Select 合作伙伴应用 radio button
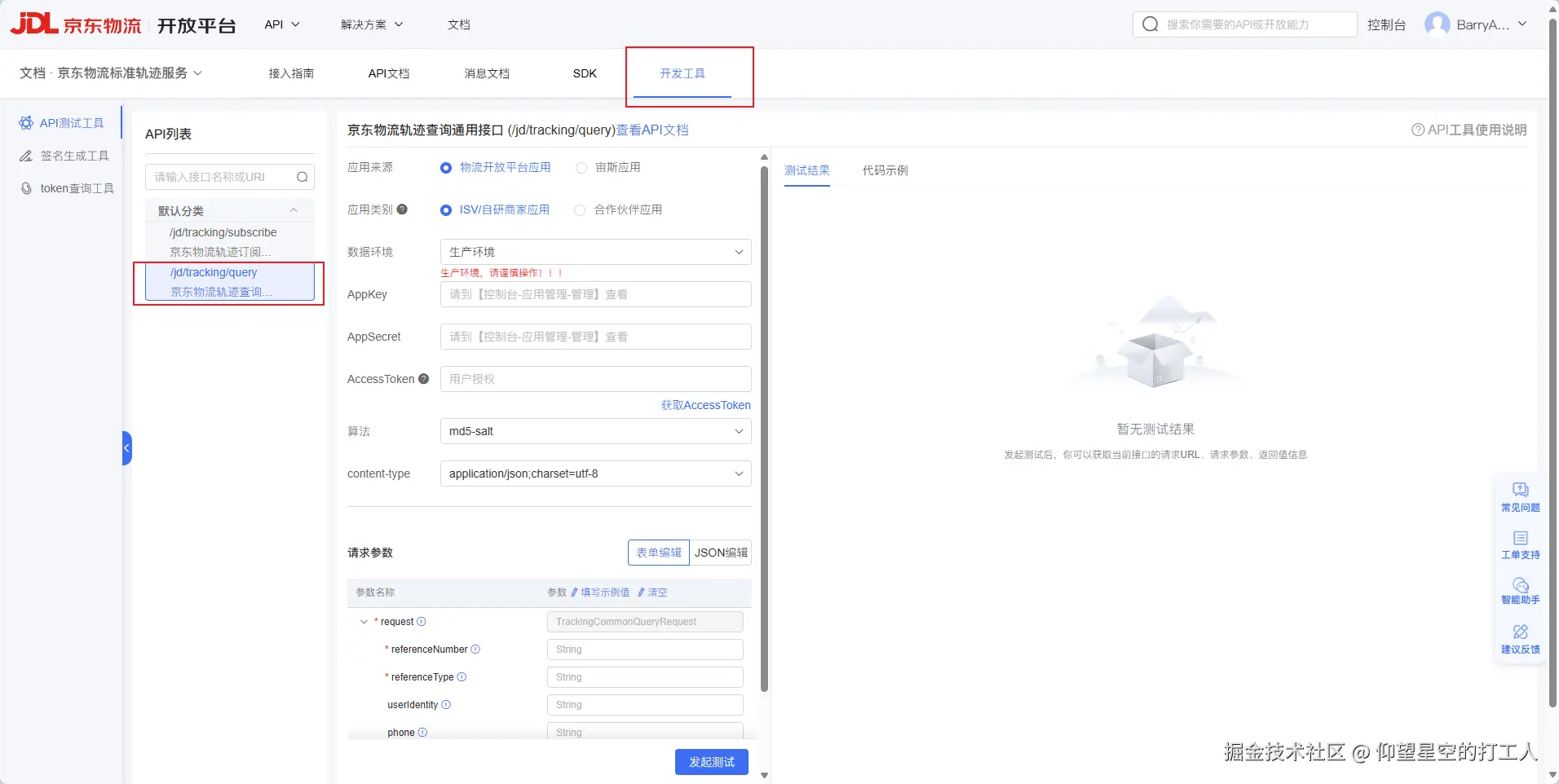1559x784 pixels. (580, 210)
